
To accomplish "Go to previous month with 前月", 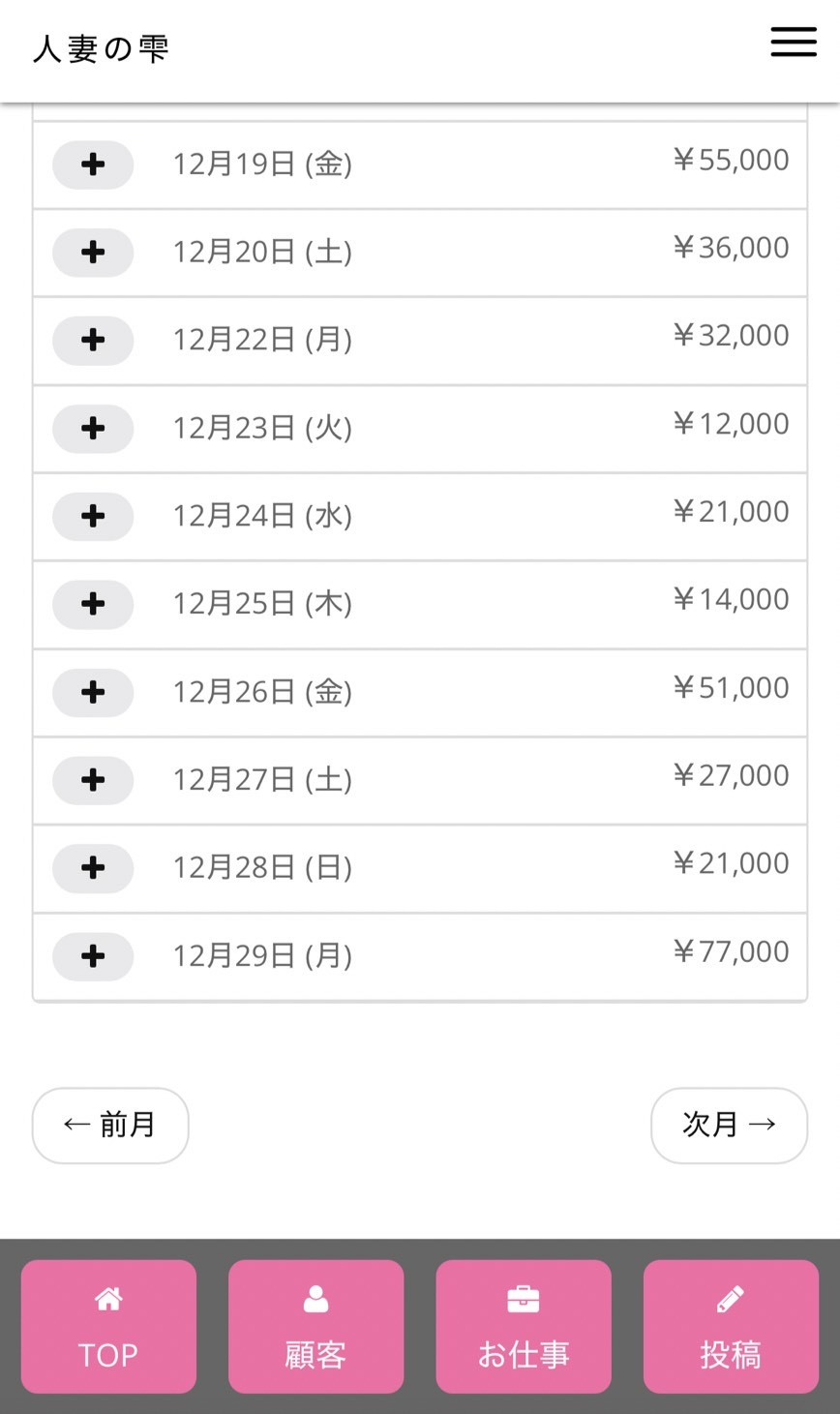I will pos(110,1125).
